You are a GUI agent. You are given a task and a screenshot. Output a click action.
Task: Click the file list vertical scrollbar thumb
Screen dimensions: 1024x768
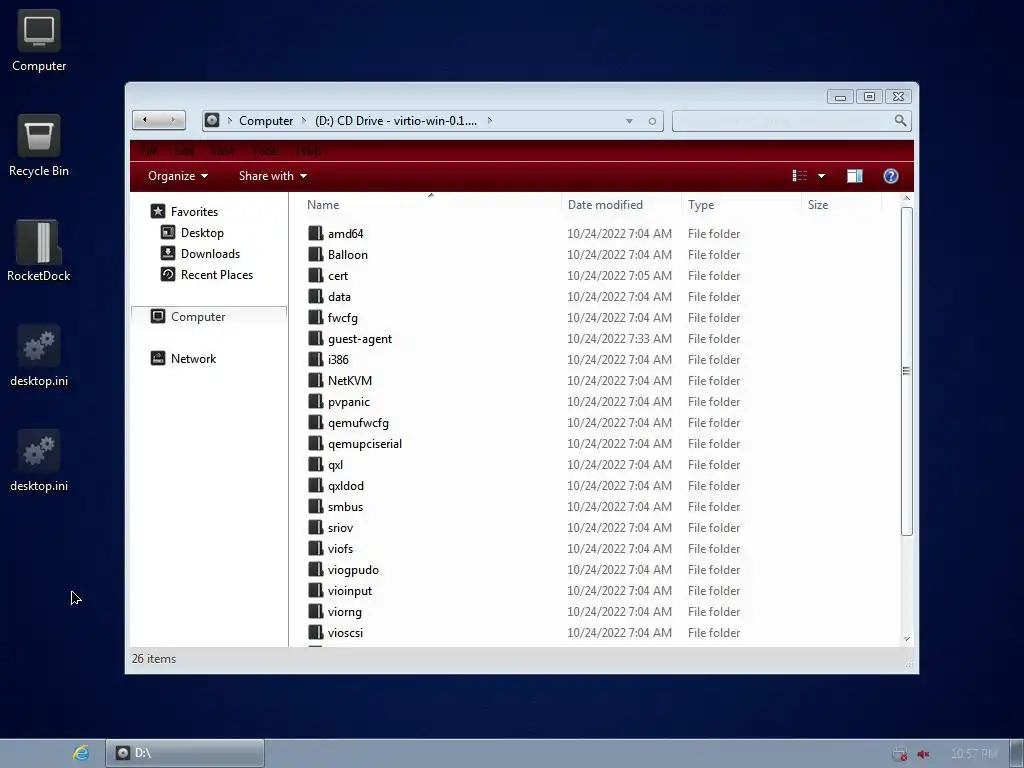[906, 371]
